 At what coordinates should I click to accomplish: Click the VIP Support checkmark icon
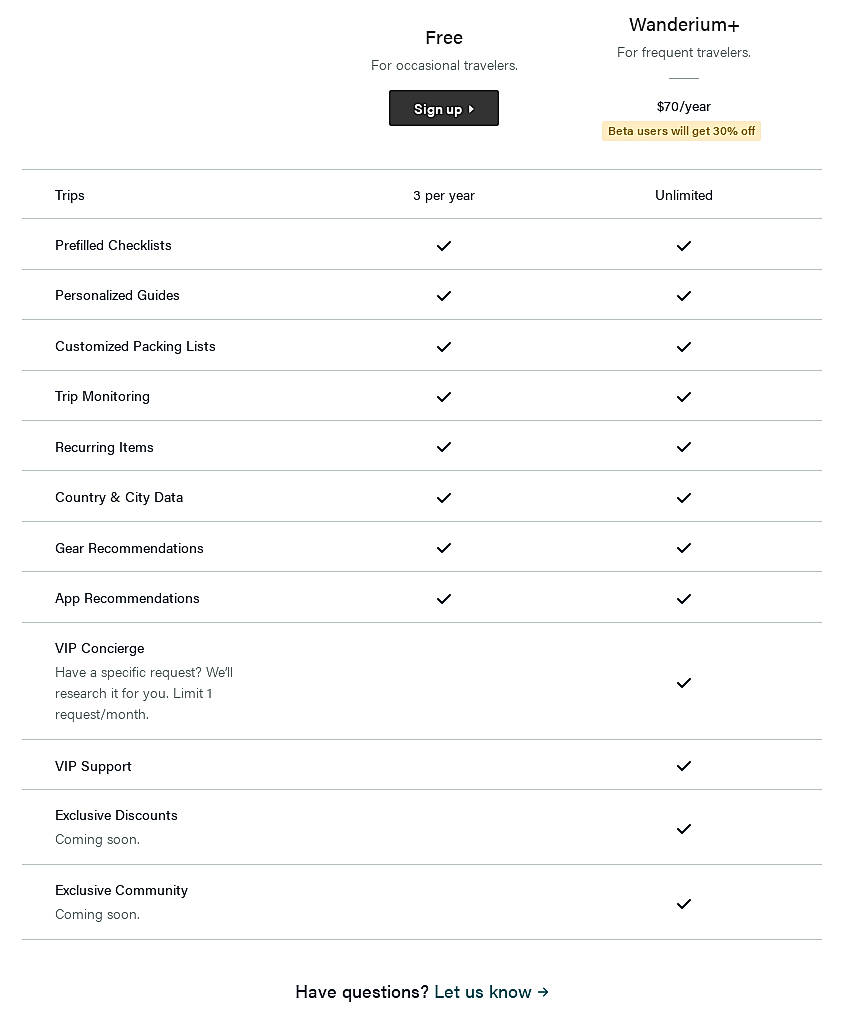(x=684, y=766)
